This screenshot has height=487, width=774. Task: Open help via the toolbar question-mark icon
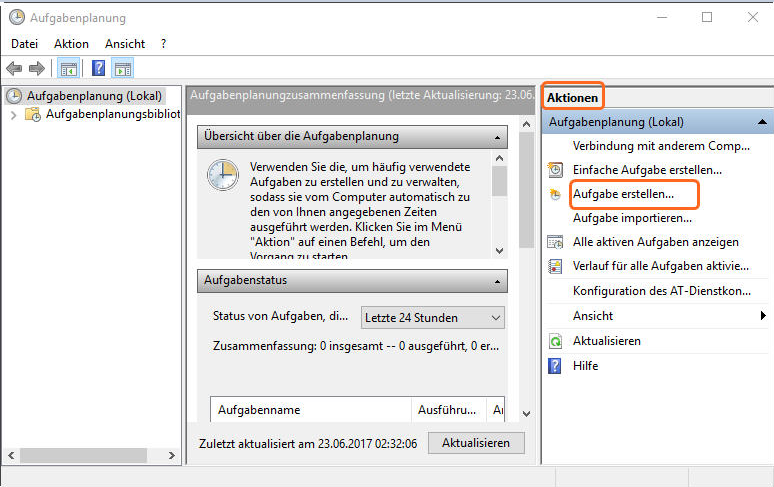98,68
